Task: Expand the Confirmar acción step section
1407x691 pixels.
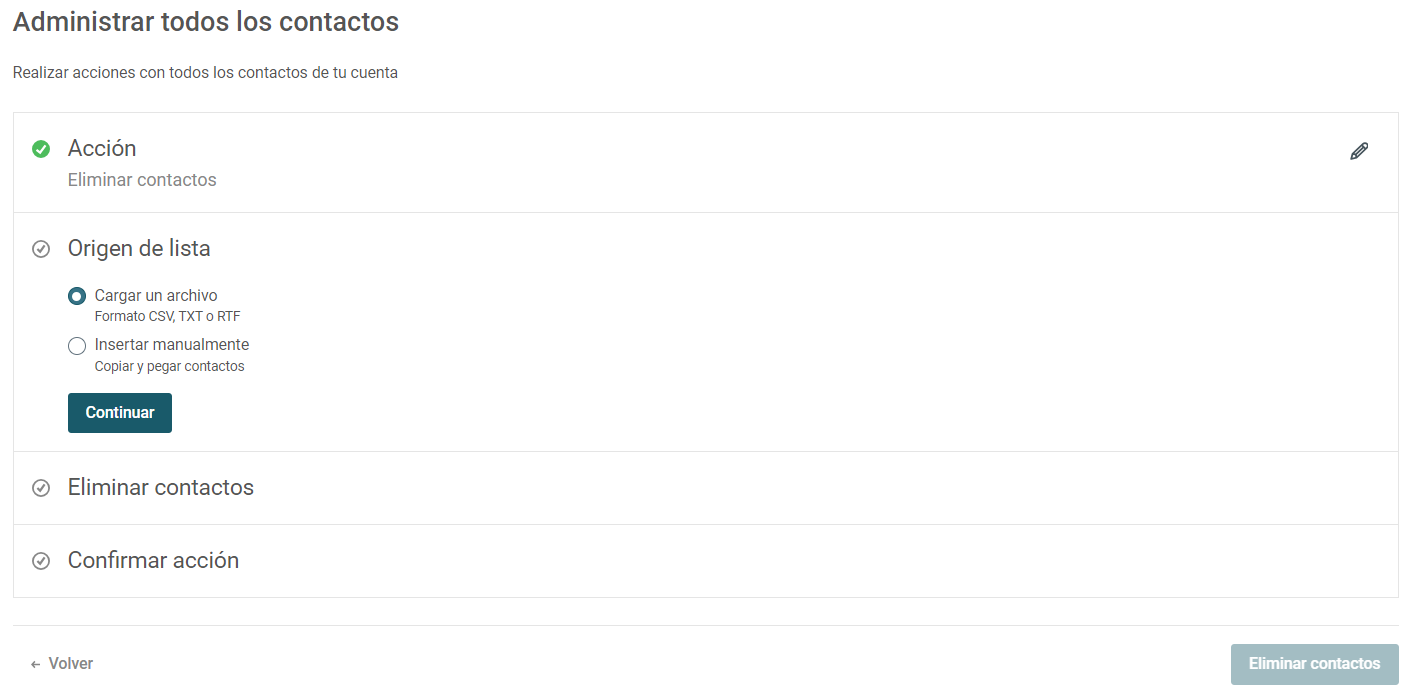Action: [x=705, y=561]
